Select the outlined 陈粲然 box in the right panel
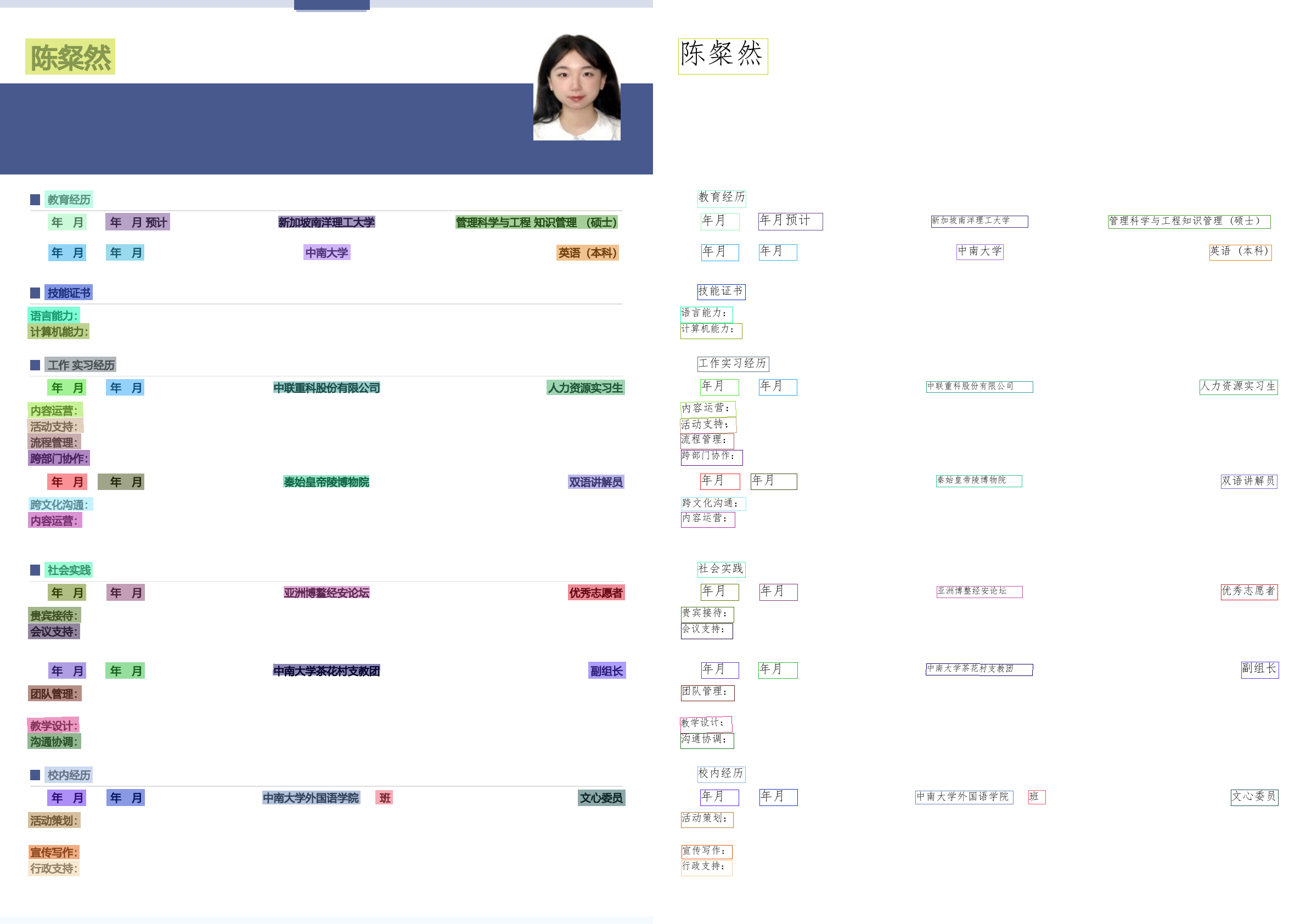1306x924 pixels. 723,56
